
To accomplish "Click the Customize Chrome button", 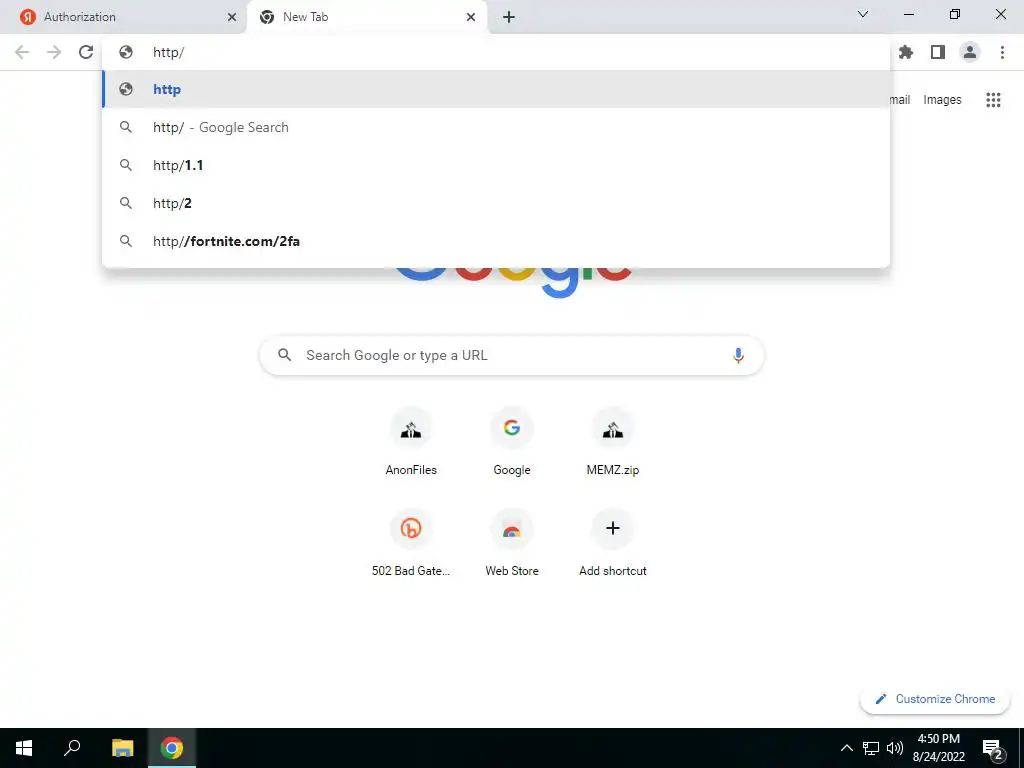I will [935, 699].
